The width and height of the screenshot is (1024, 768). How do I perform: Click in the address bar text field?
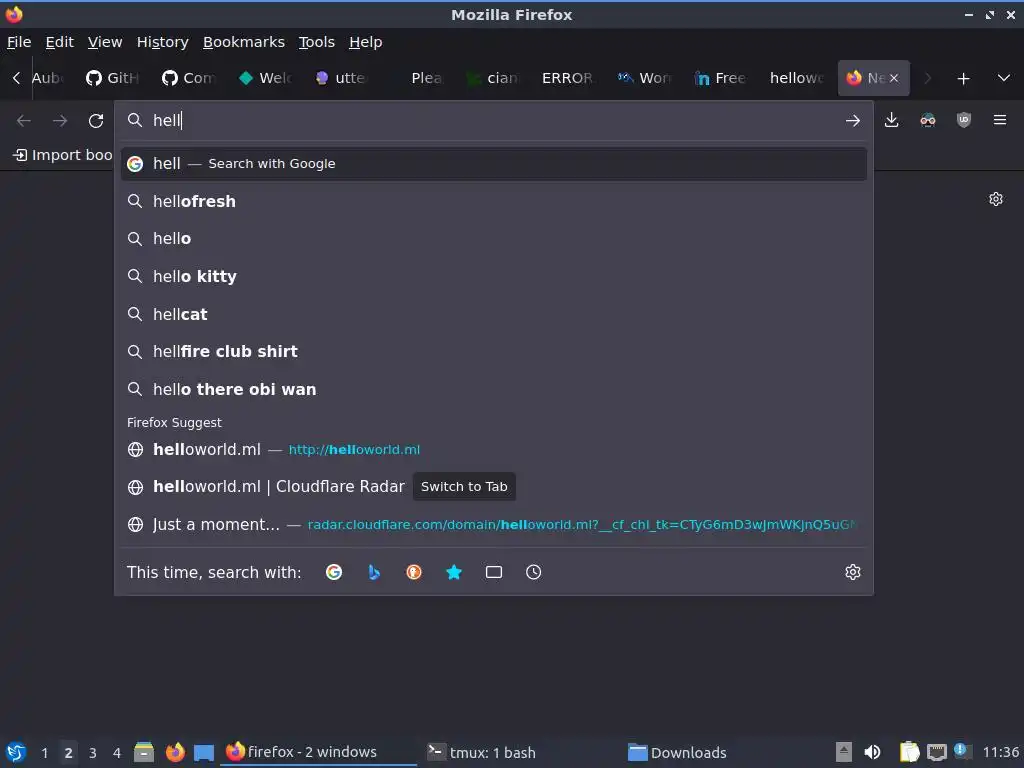pyautogui.click(x=493, y=121)
